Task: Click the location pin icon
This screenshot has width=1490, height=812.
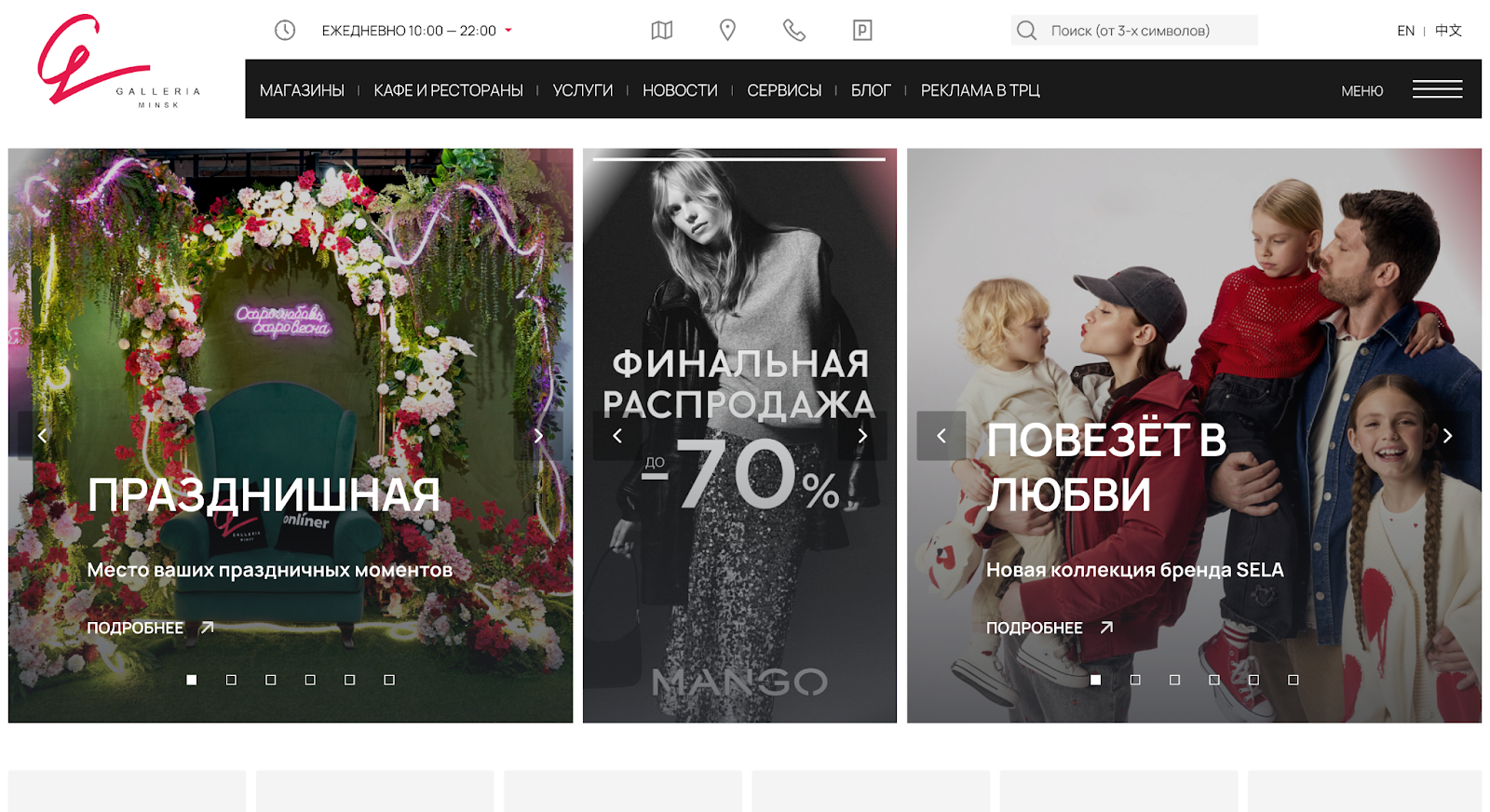Action: 728,31
